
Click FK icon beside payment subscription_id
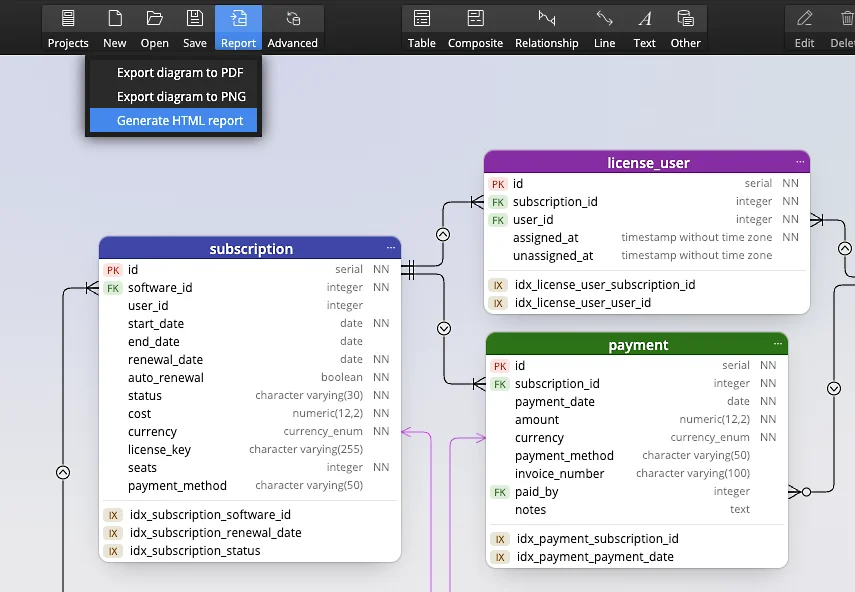click(x=500, y=384)
